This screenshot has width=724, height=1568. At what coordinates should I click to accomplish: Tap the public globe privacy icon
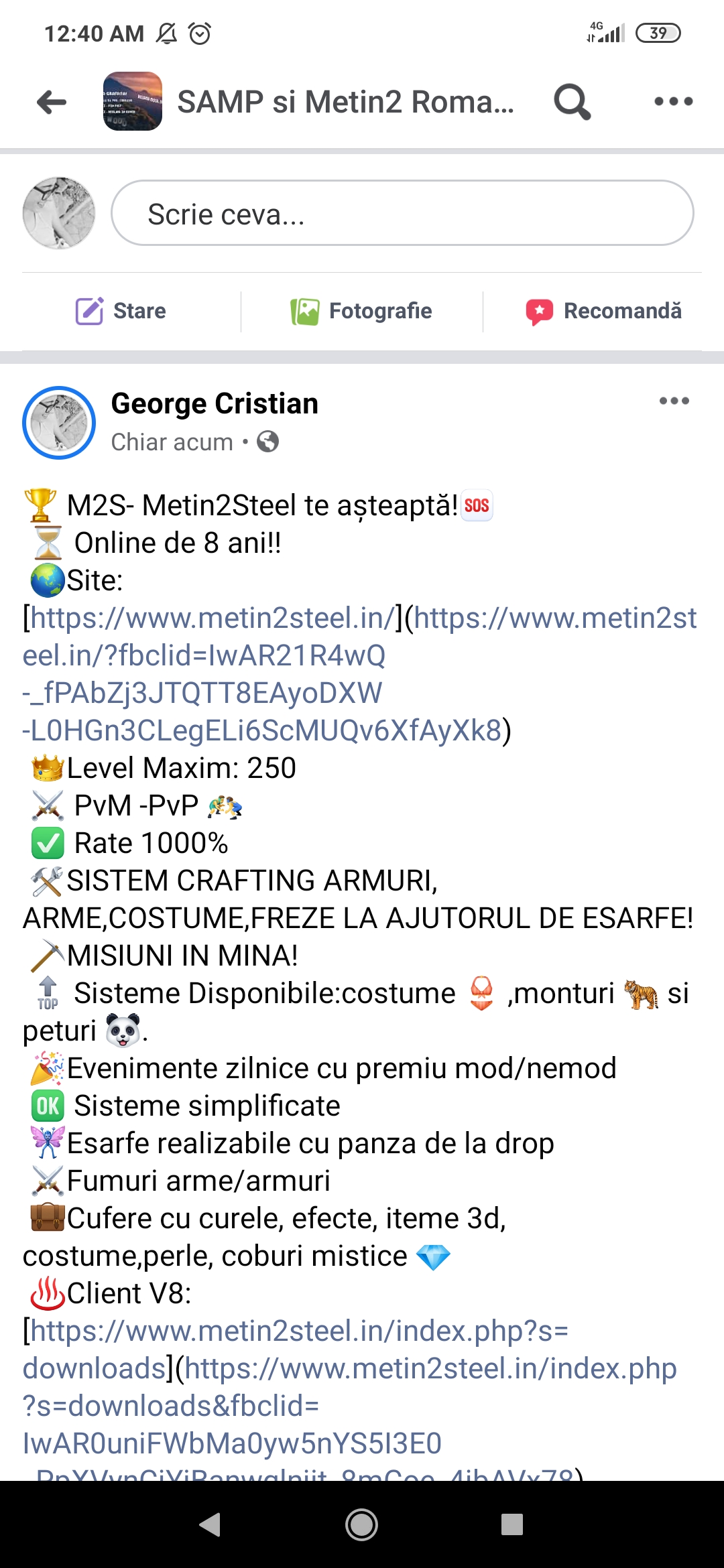[268, 442]
